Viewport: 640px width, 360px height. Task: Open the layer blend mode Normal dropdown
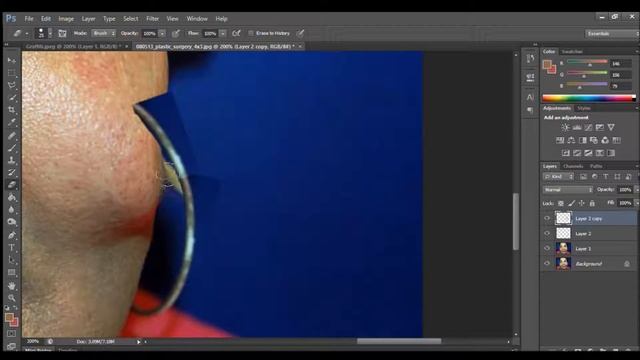point(568,190)
